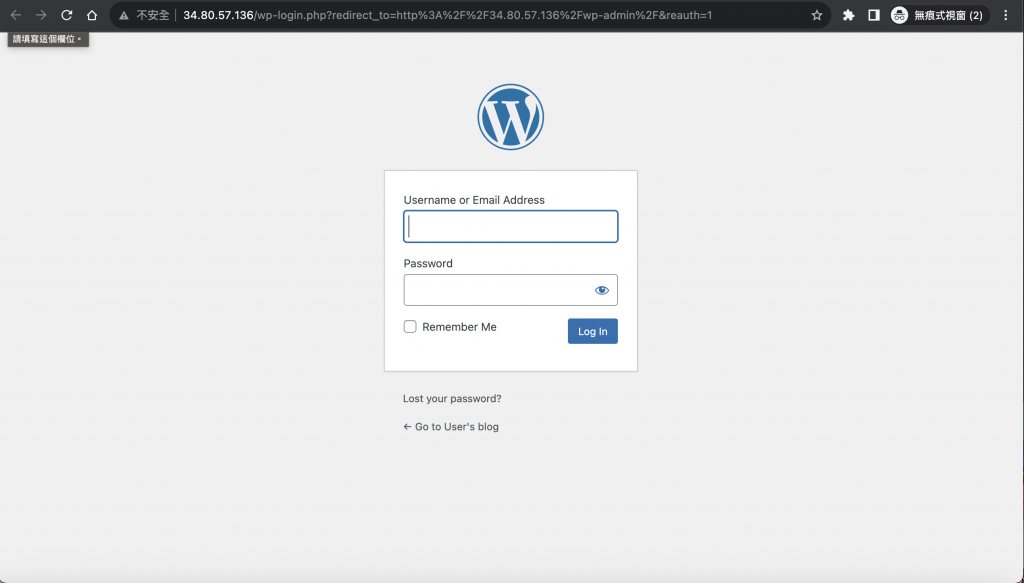Select the URL in the address bar
The width and height of the screenshot is (1024, 583).
point(447,15)
